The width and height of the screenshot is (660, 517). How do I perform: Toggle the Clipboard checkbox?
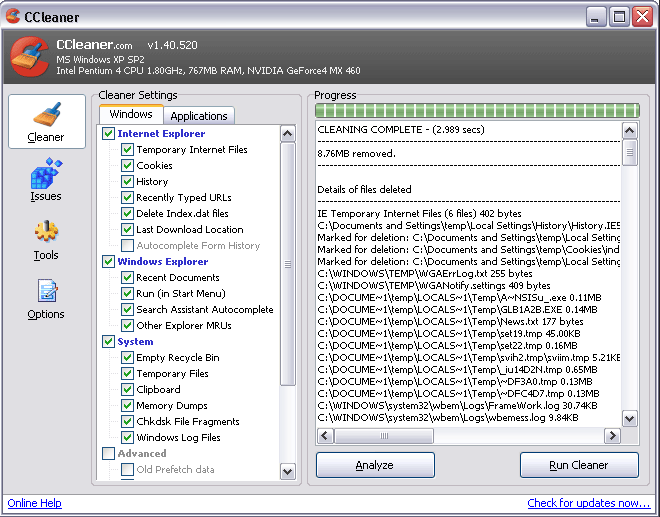(128, 389)
